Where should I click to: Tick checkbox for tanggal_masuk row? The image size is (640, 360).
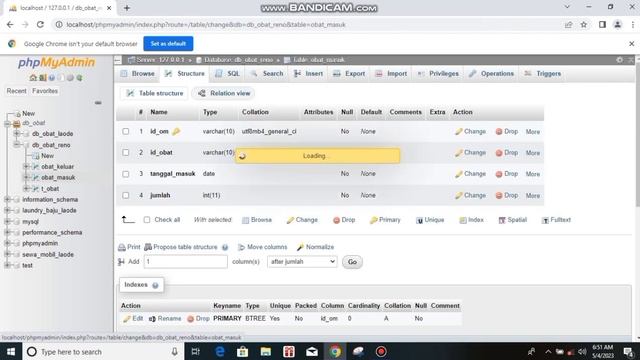click(126, 174)
